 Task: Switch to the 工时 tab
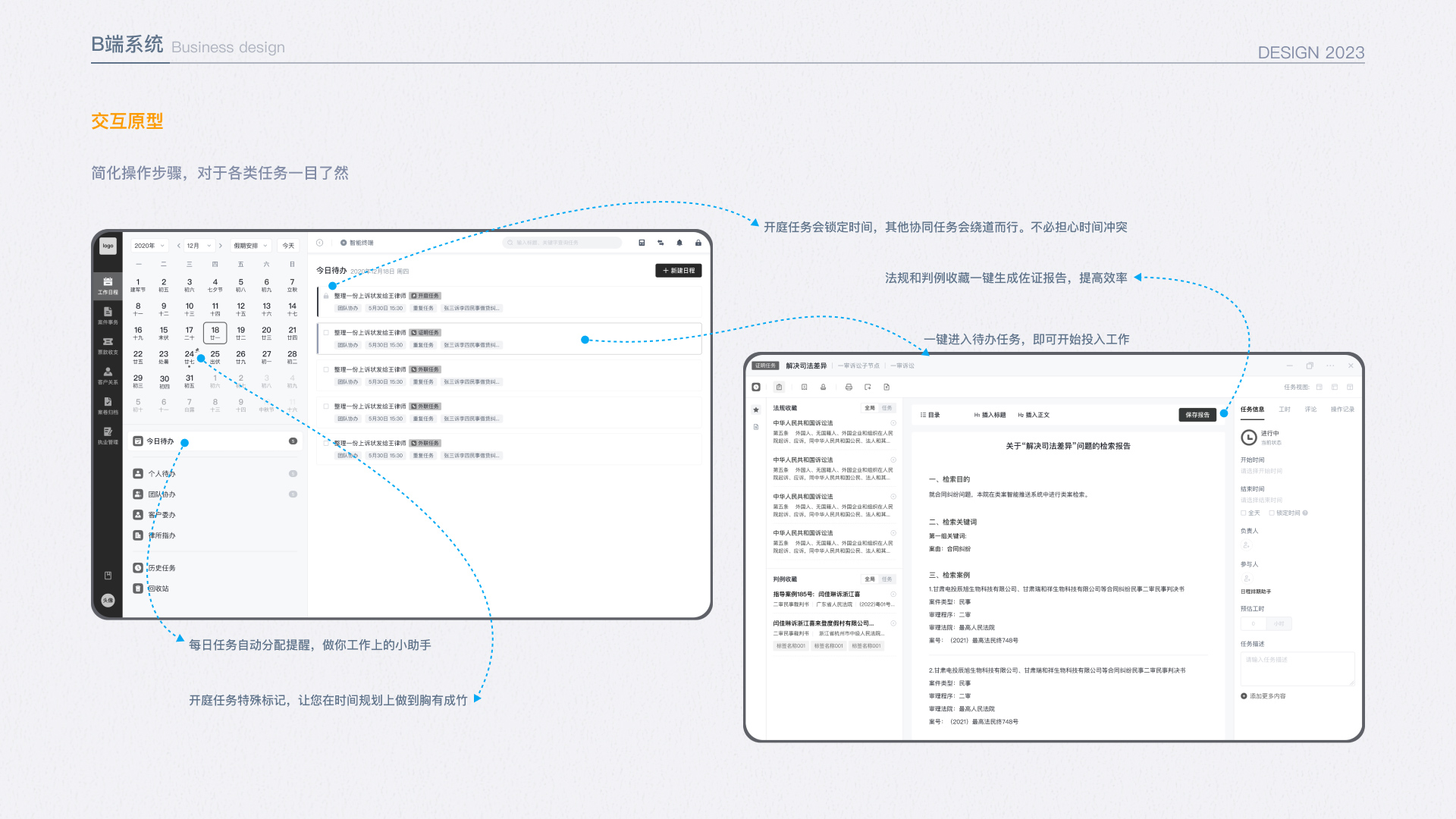[x=1285, y=409]
